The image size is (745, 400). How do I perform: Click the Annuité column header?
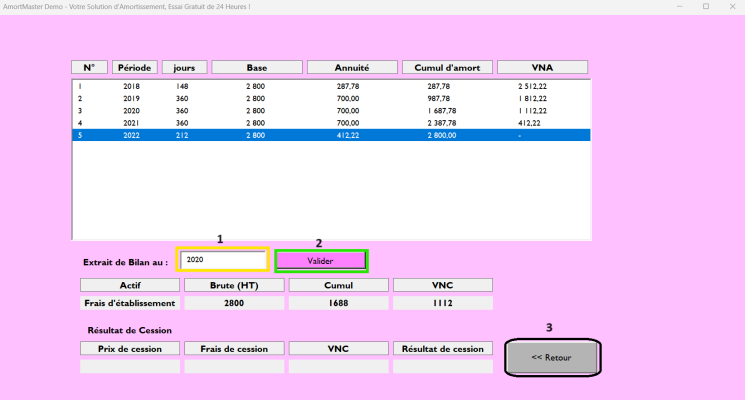pos(352,67)
